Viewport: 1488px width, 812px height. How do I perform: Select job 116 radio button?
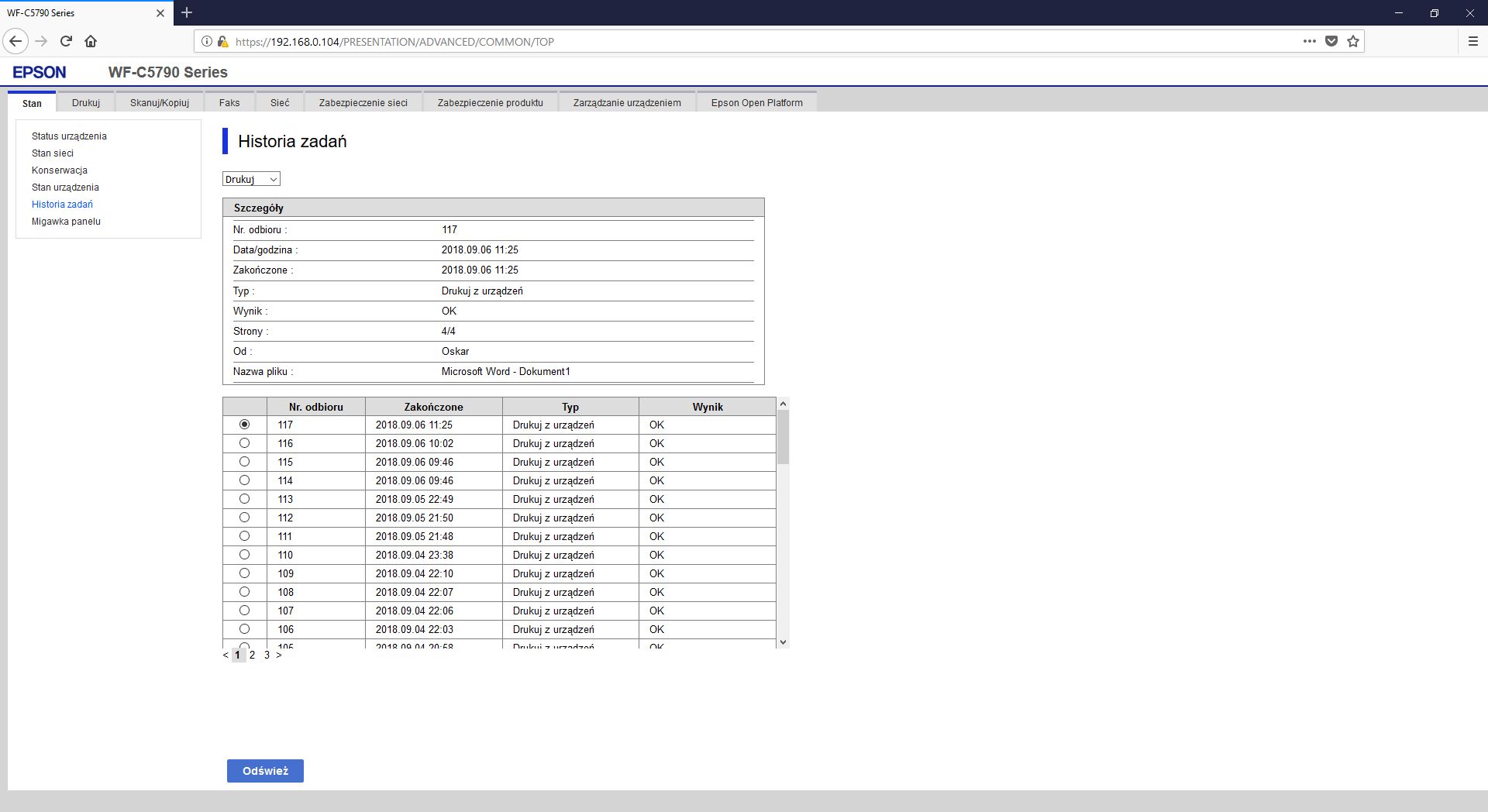click(245, 443)
